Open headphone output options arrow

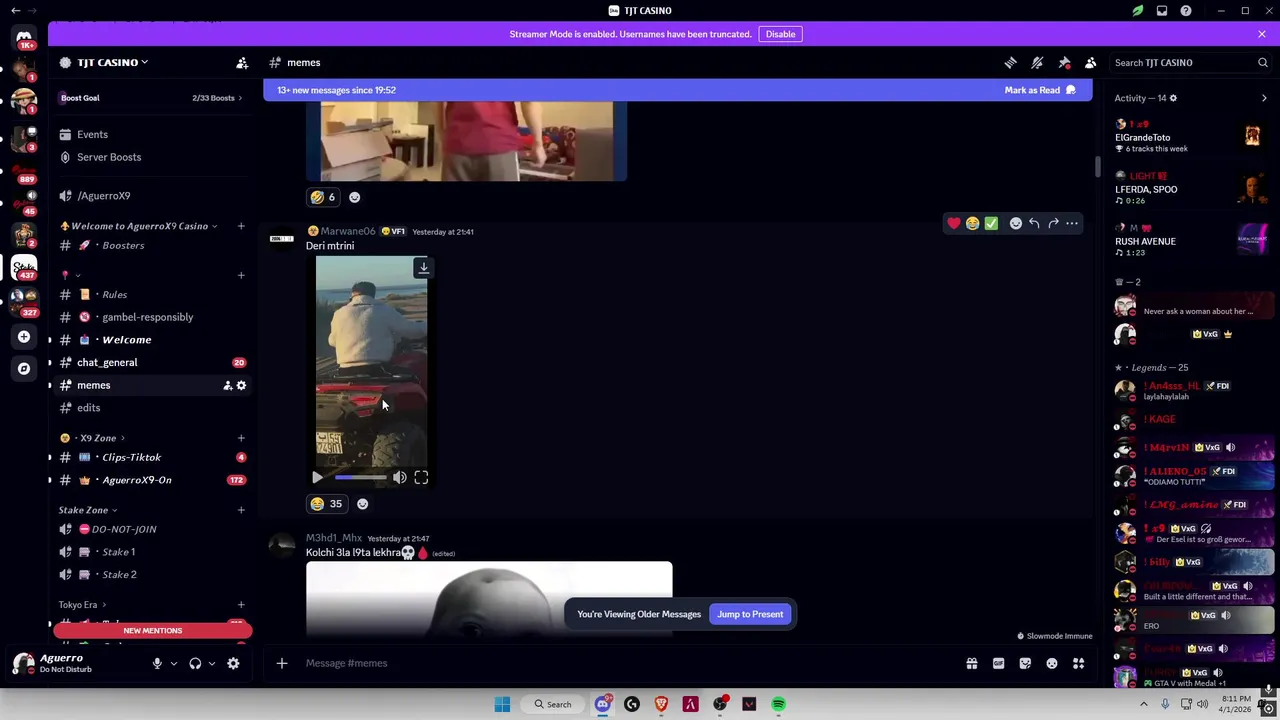(x=211, y=663)
